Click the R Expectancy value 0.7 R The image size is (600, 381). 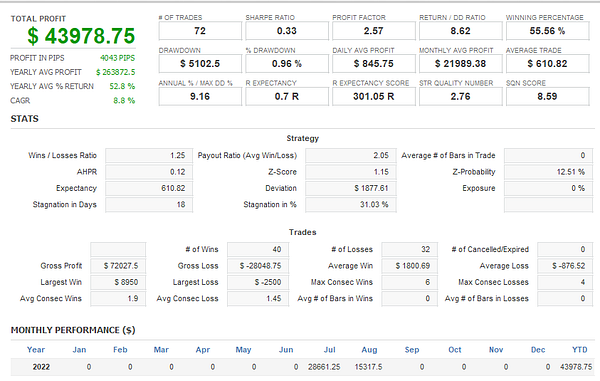click(x=287, y=96)
